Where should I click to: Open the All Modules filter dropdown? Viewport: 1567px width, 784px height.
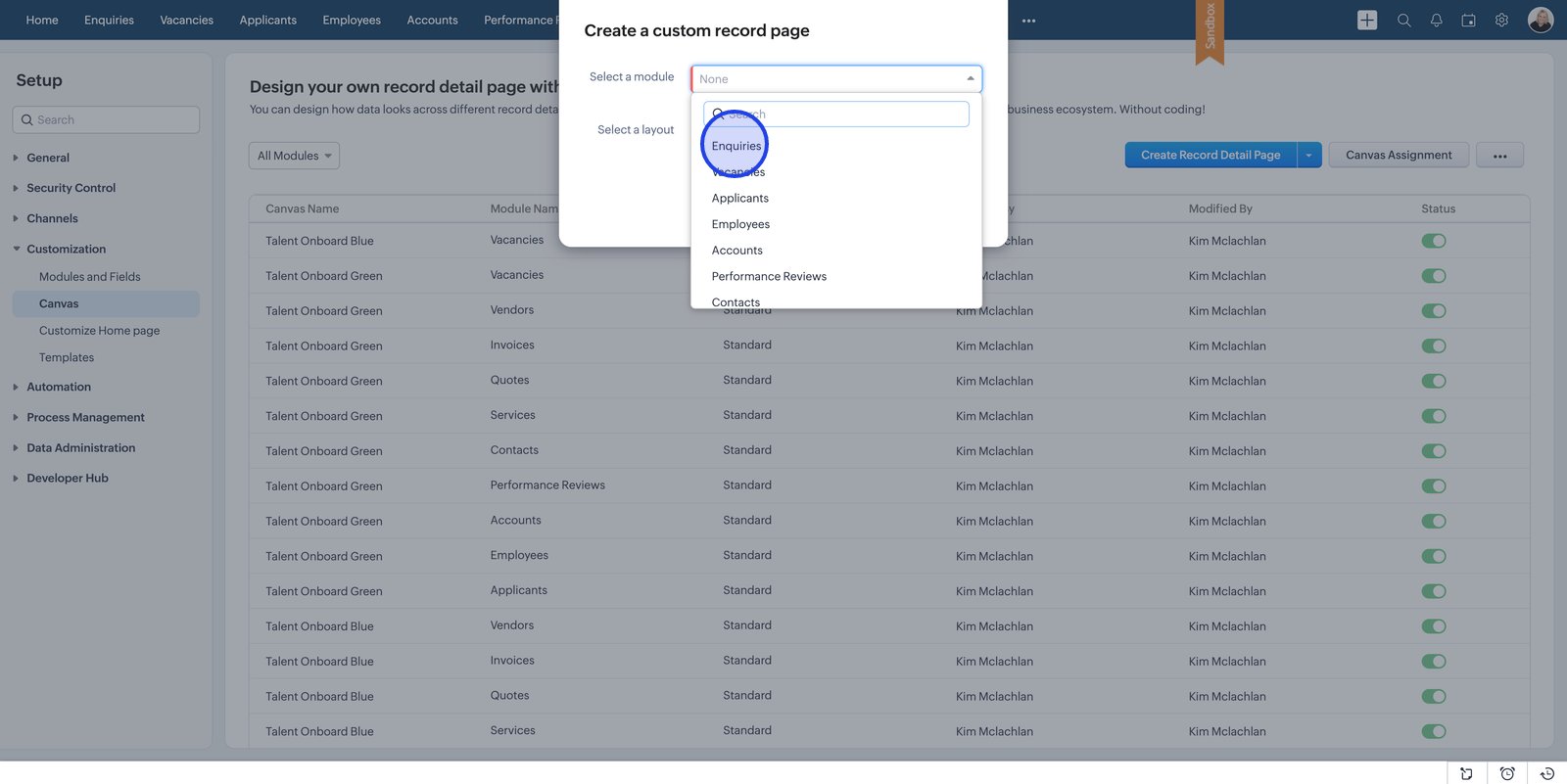click(294, 156)
